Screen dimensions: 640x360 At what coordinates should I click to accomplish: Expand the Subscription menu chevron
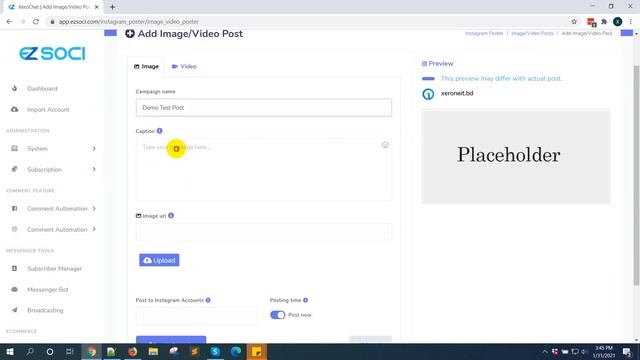point(94,169)
